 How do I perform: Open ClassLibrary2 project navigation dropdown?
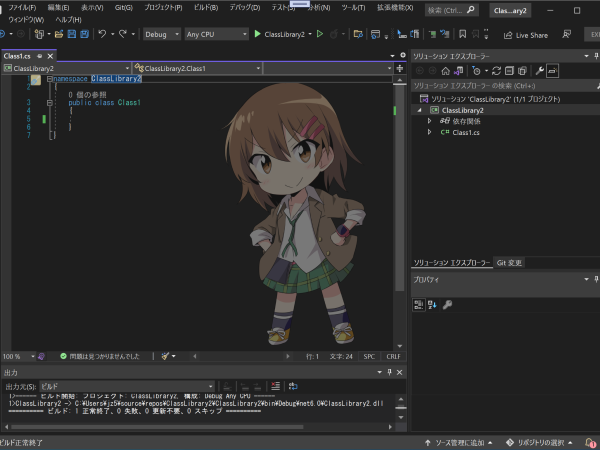tap(67, 68)
